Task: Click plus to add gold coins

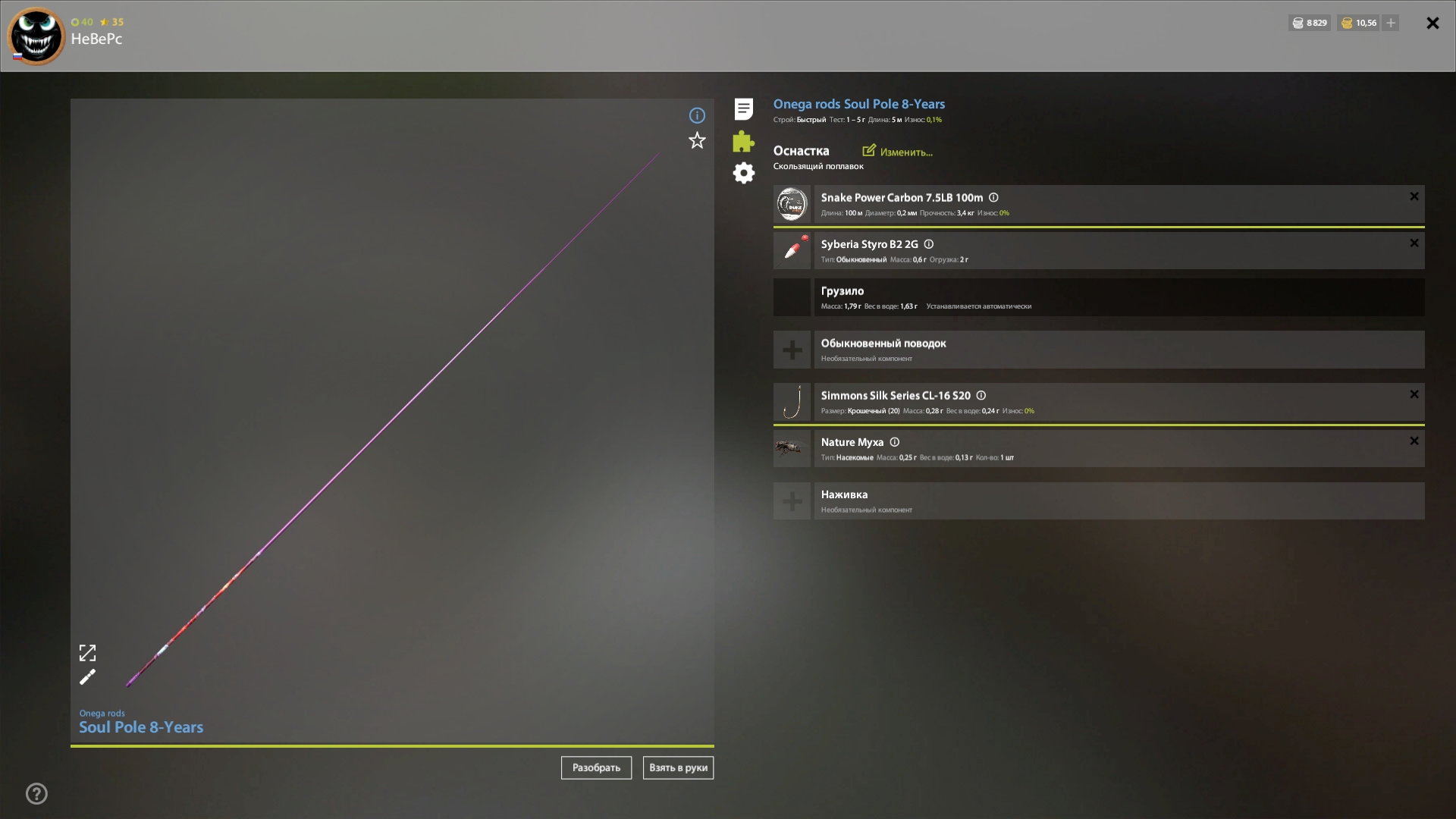Action: tap(1391, 23)
